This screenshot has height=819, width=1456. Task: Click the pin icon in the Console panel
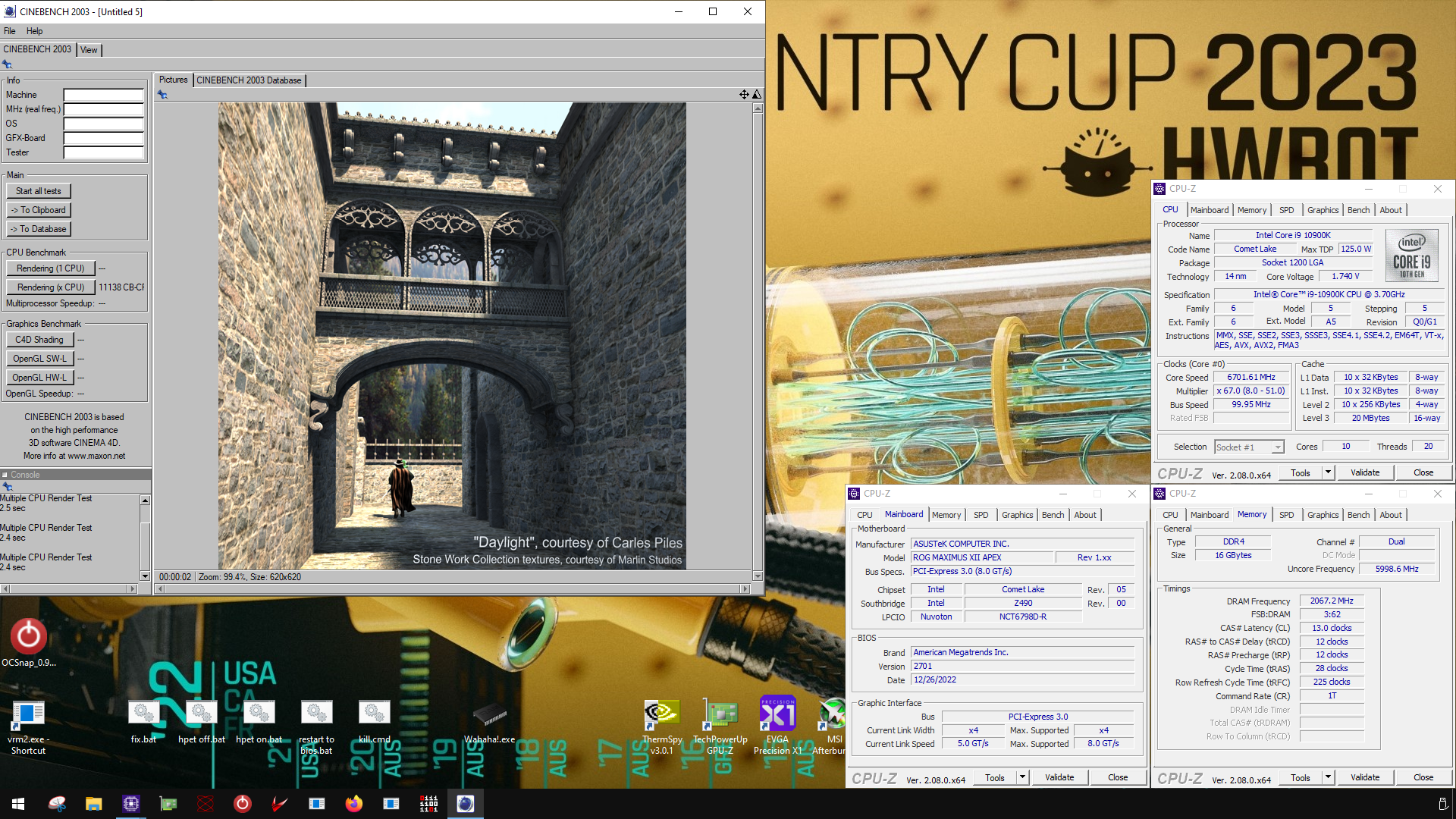[7, 486]
